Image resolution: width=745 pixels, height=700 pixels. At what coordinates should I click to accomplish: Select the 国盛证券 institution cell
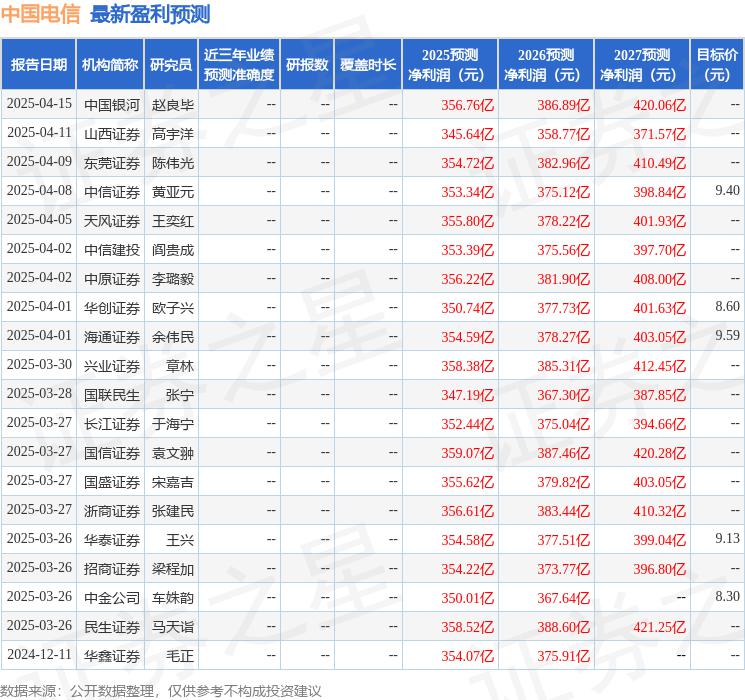tap(112, 482)
